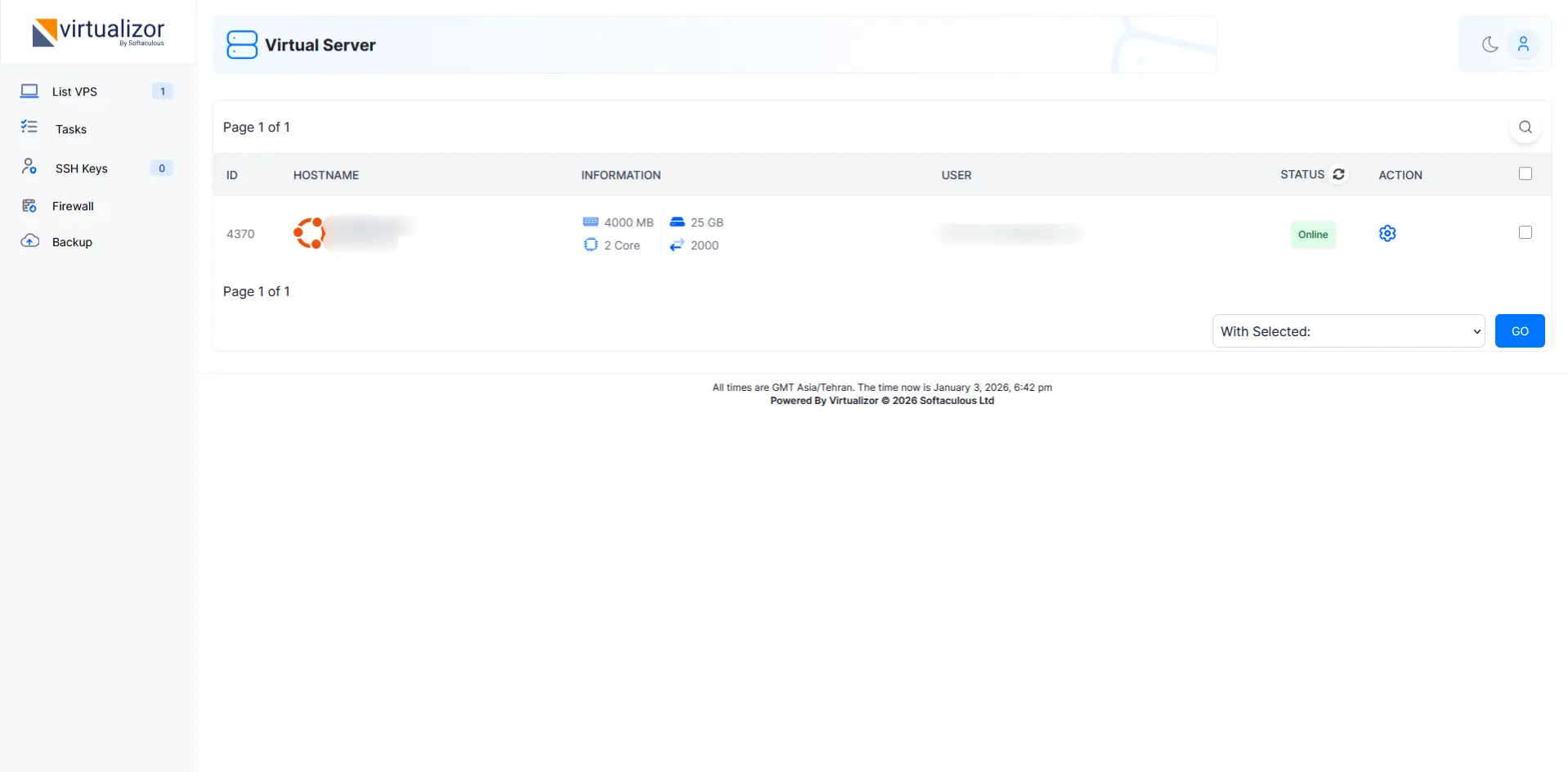Open the With Selected dropdown
This screenshot has height=772, width=1568.
(1347, 331)
